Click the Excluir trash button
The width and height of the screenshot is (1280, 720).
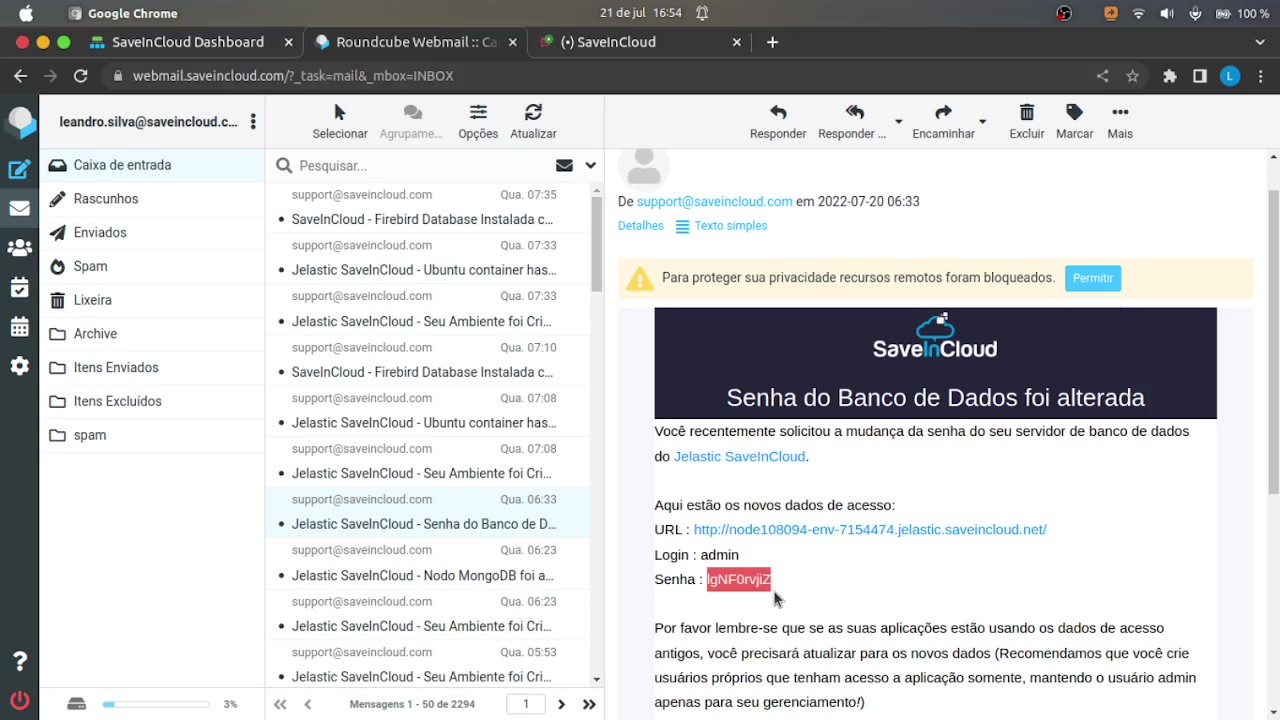pyautogui.click(x=1027, y=122)
